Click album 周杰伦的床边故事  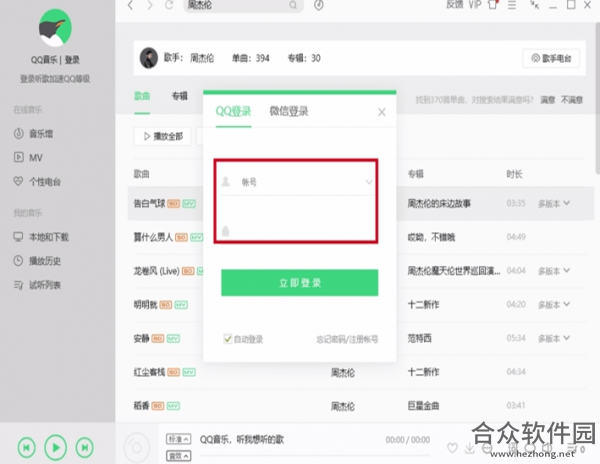(x=439, y=204)
